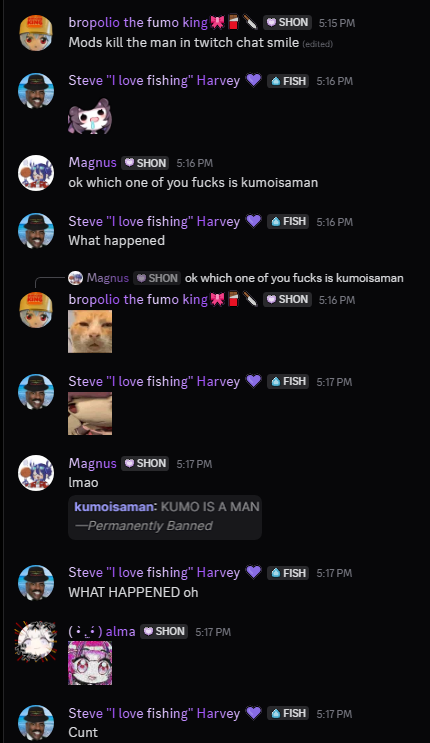This screenshot has height=743, width=430.
Task: Click the 5:15 PM timestamp on first message
Action: tap(337, 23)
